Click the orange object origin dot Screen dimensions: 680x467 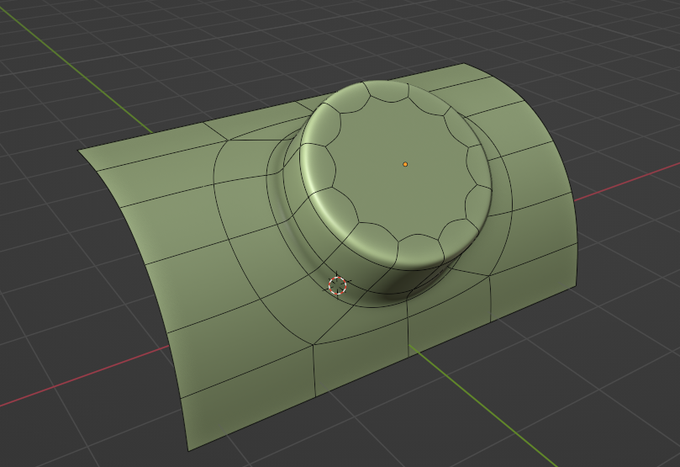[405, 164]
